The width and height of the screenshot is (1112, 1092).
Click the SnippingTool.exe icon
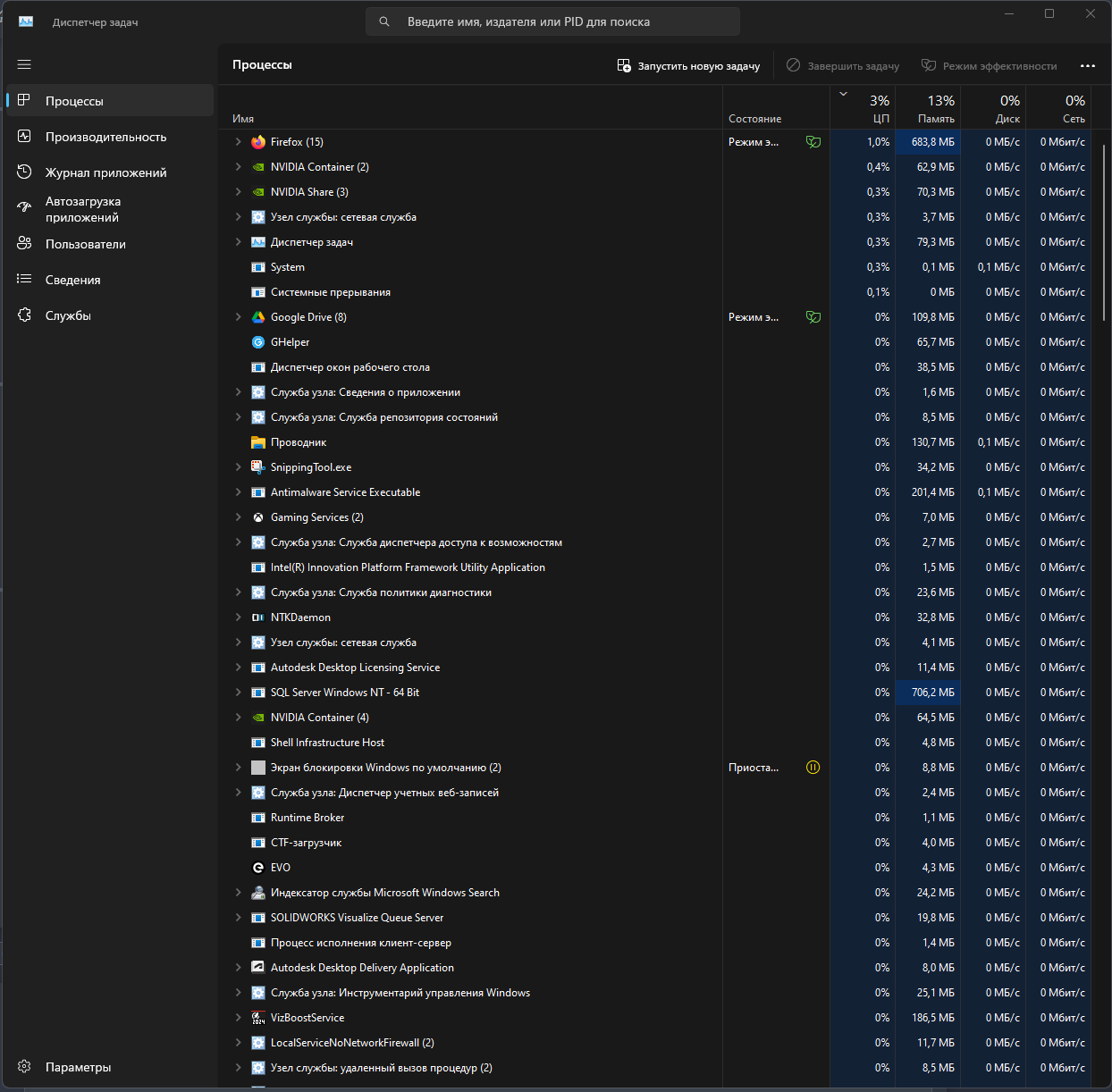[x=258, y=467]
